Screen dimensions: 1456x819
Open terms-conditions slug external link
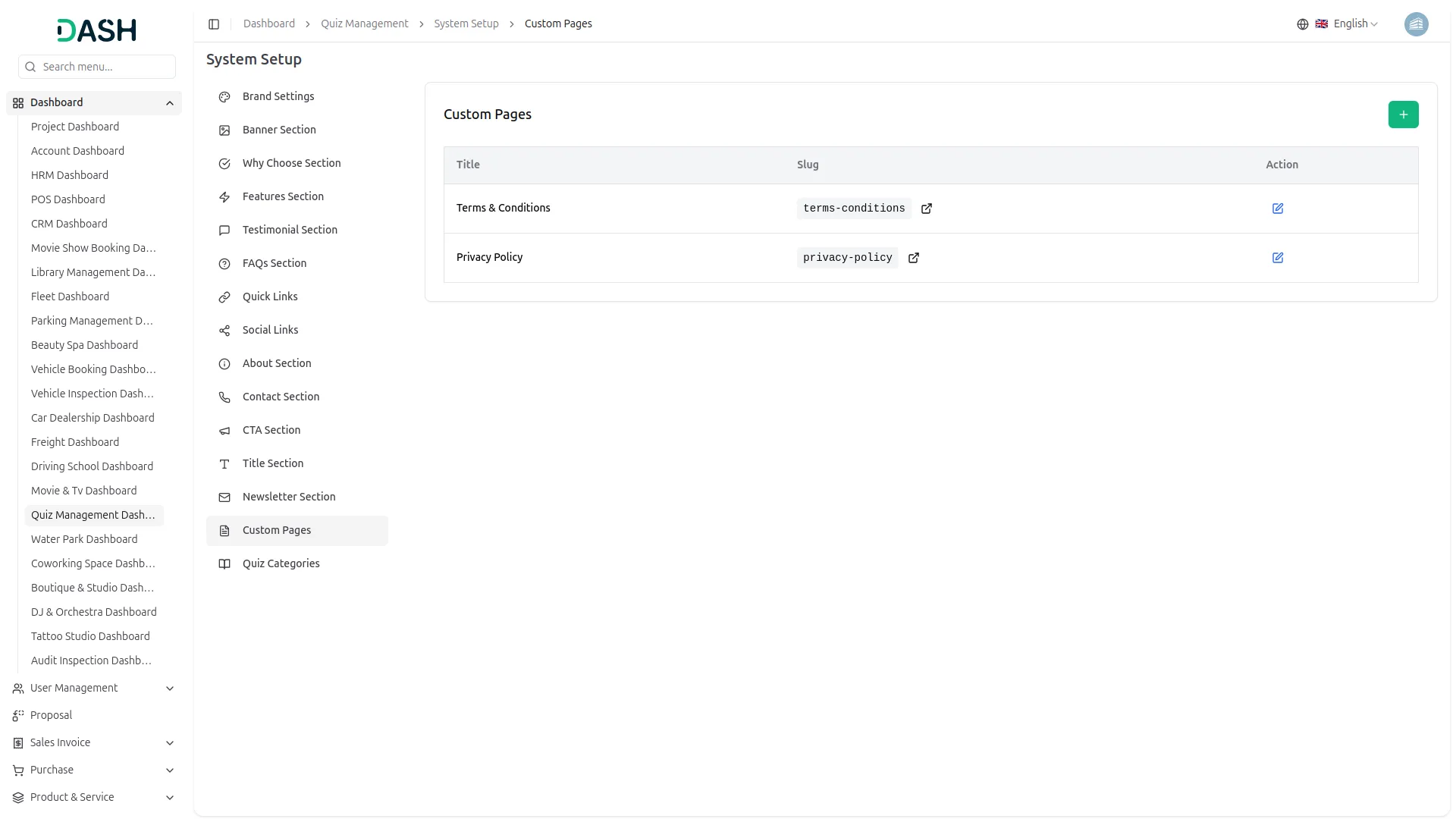927,209
